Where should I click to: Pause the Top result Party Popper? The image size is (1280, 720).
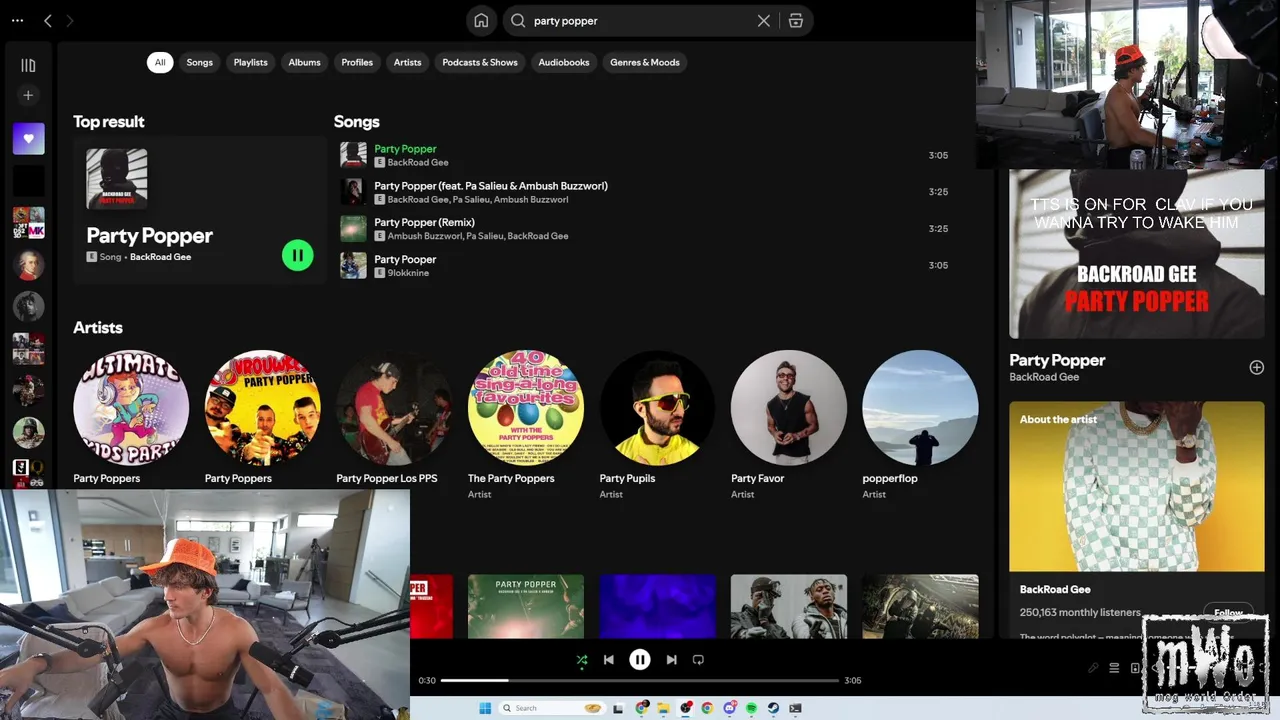pos(297,255)
